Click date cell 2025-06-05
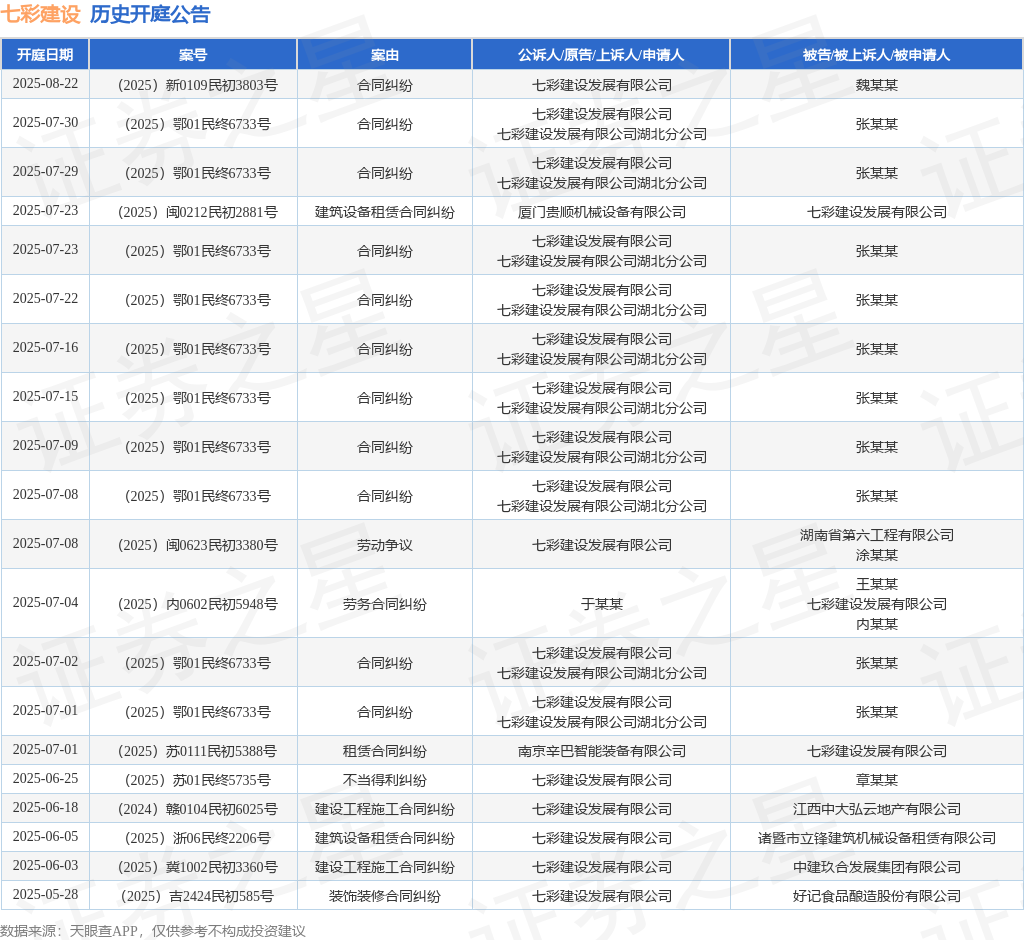The image size is (1024, 940). [45, 836]
